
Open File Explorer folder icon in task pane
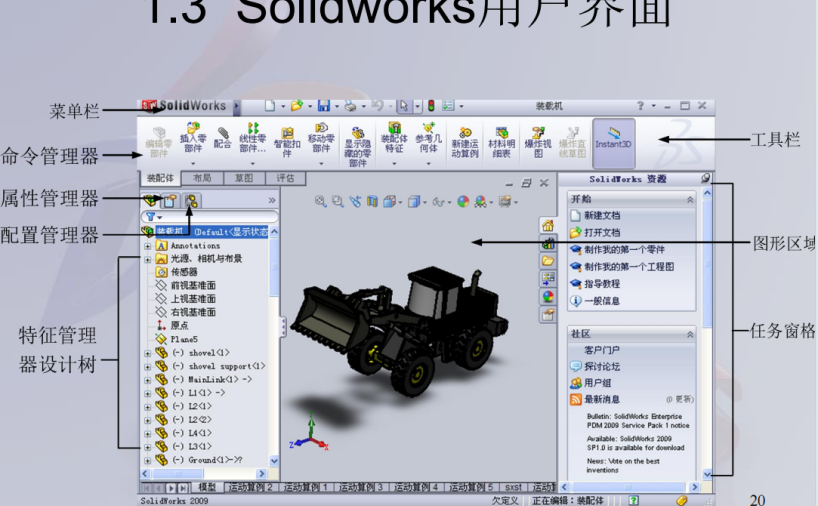tap(547, 260)
